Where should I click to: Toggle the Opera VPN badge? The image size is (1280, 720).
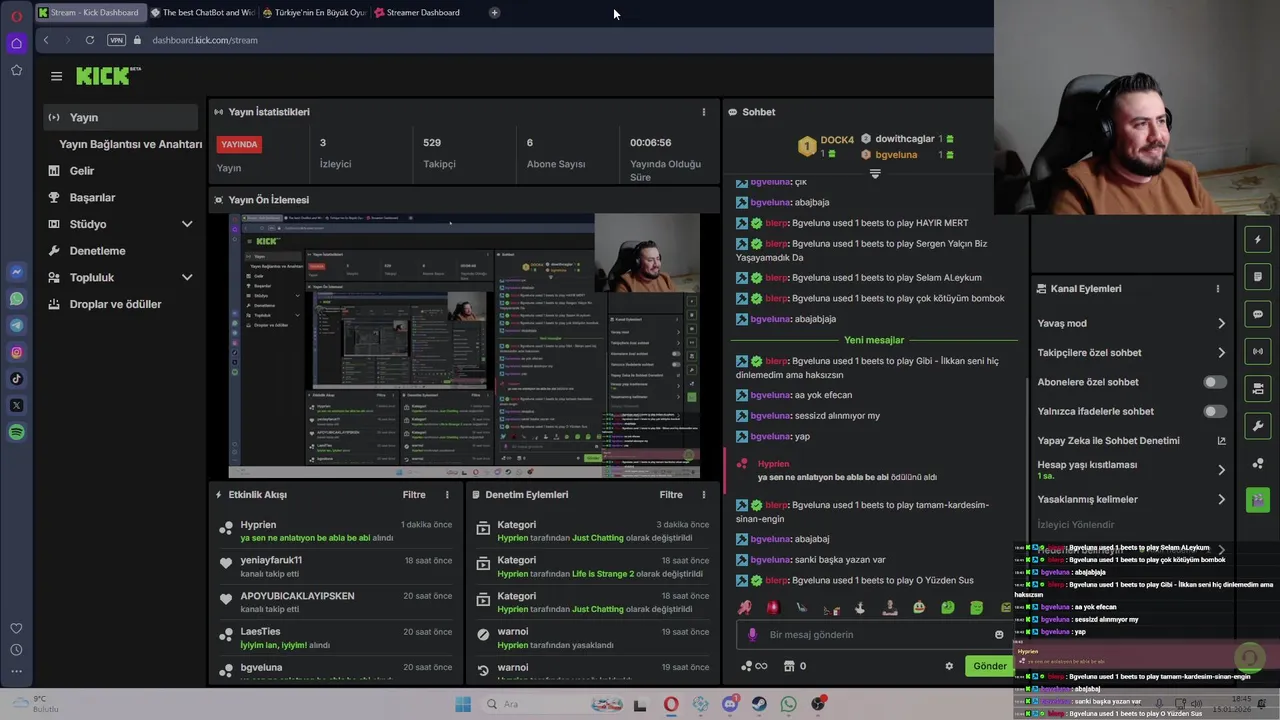pyautogui.click(x=116, y=40)
